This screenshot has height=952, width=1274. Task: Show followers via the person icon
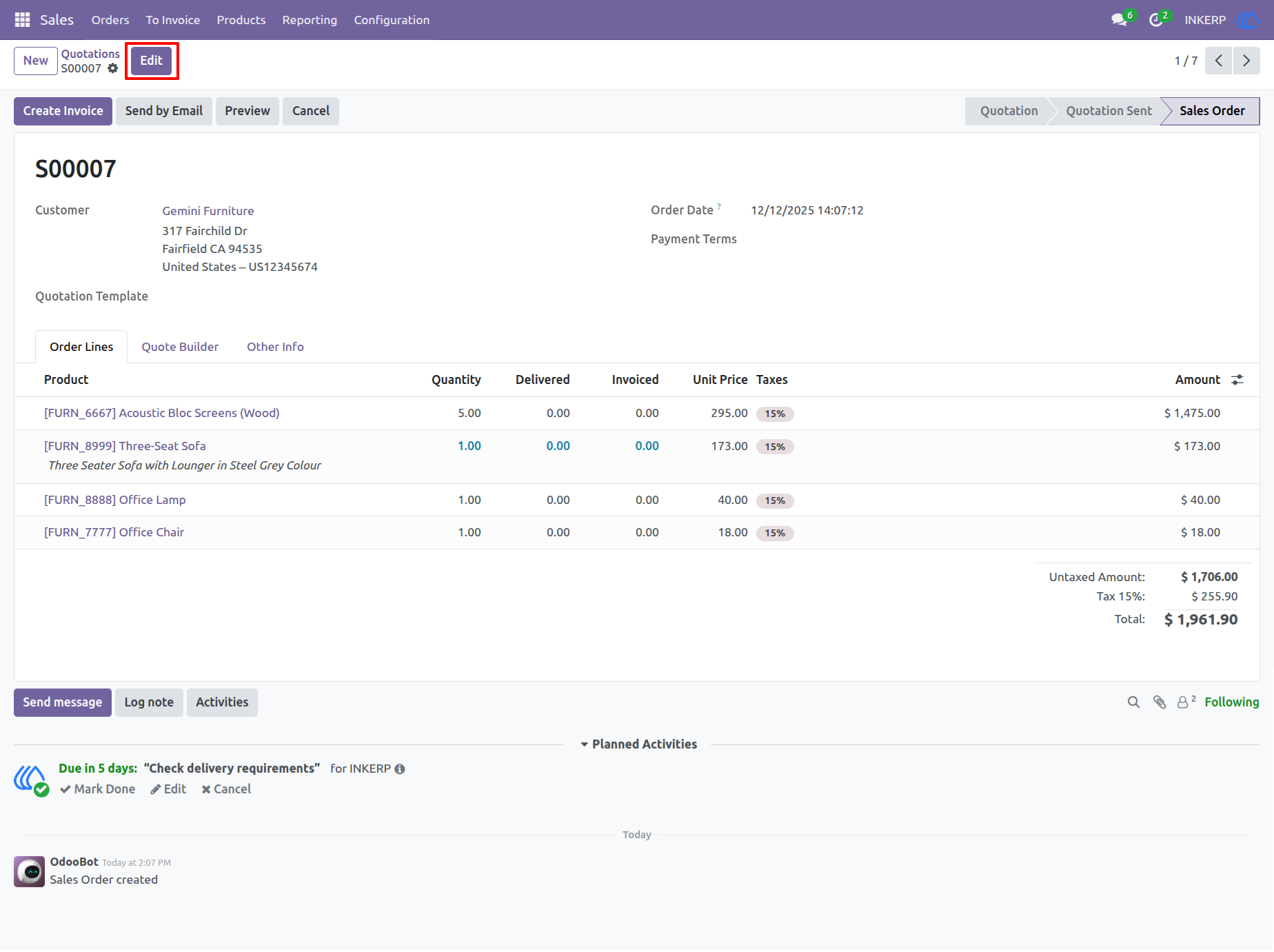click(1186, 702)
